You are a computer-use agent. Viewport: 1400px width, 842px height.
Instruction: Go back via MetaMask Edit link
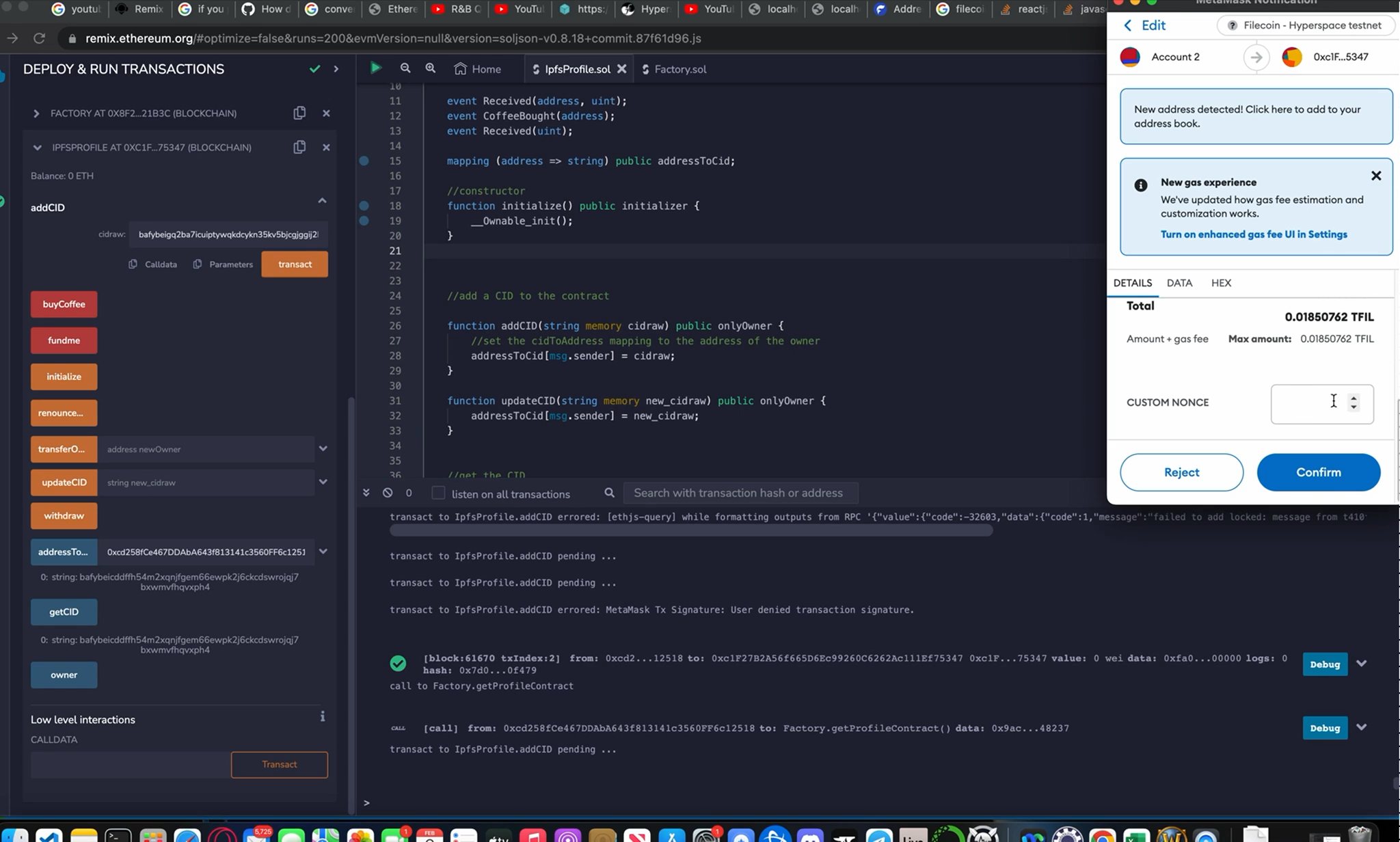coord(1144,25)
